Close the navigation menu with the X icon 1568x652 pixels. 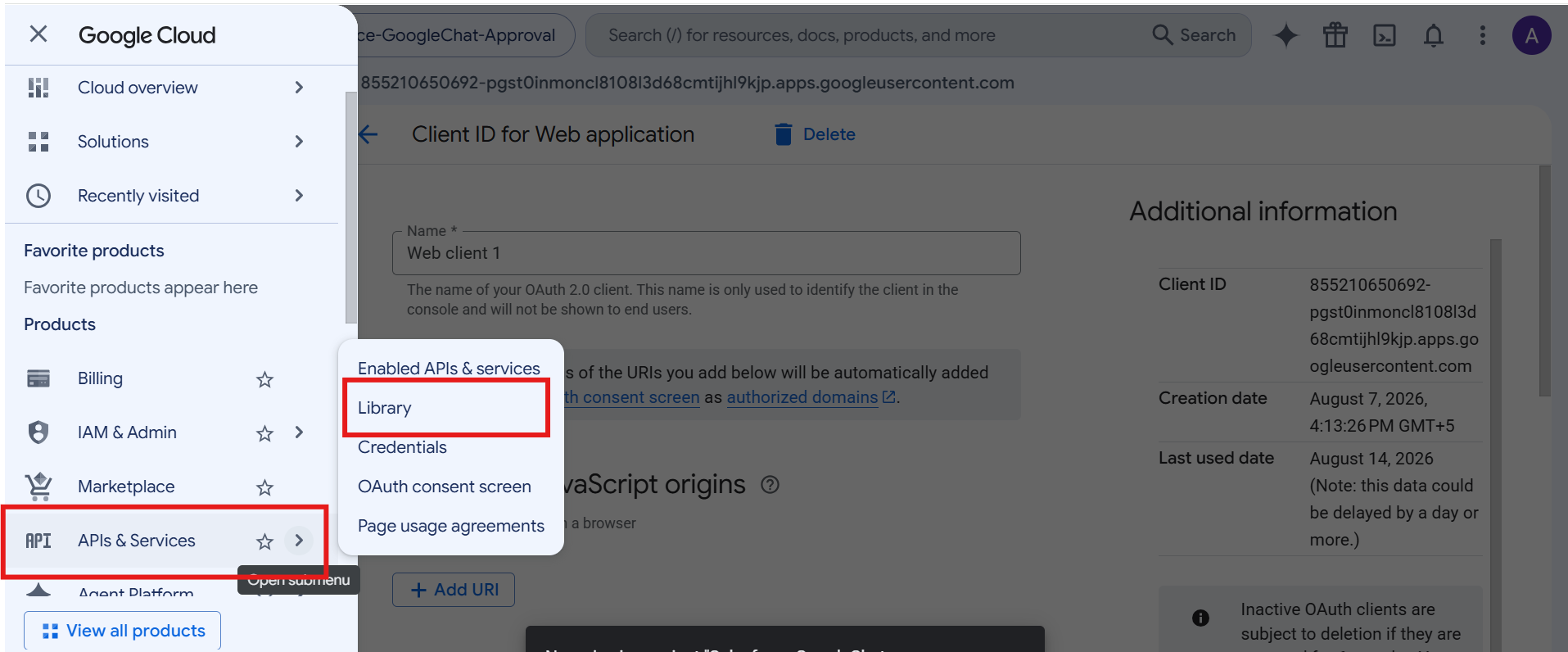pyautogui.click(x=38, y=34)
